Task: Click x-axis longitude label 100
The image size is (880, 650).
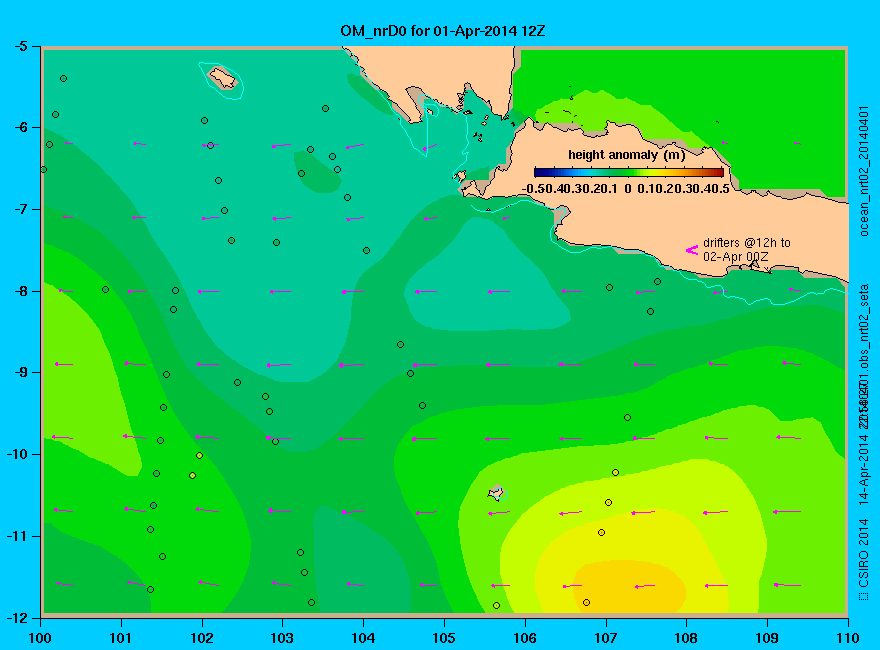Action: click(40, 638)
